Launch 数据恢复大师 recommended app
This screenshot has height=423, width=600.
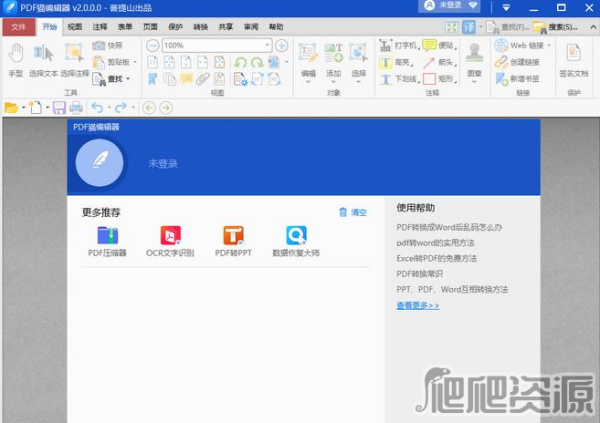pyautogui.click(x=296, y=241)
